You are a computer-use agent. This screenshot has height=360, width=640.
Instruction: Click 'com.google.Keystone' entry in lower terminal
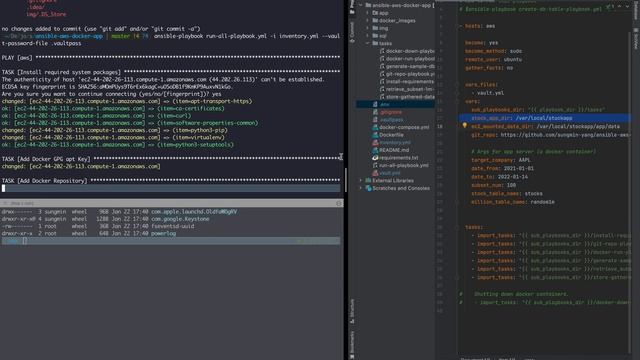tap(180, 219)
